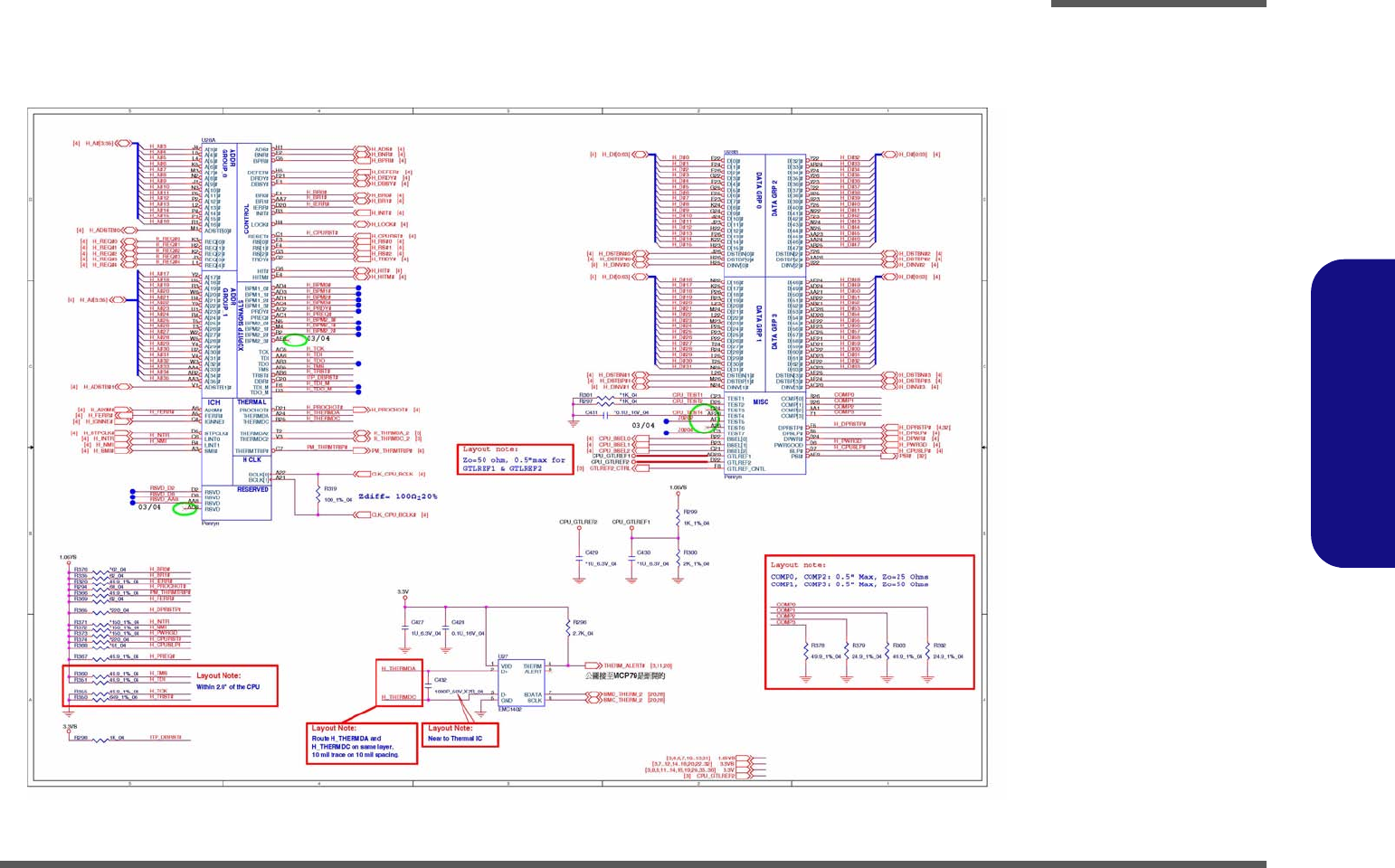Select the R299 resistor under 1.05VS
The width and height of the screenshot is (1395, 868).
678,516
